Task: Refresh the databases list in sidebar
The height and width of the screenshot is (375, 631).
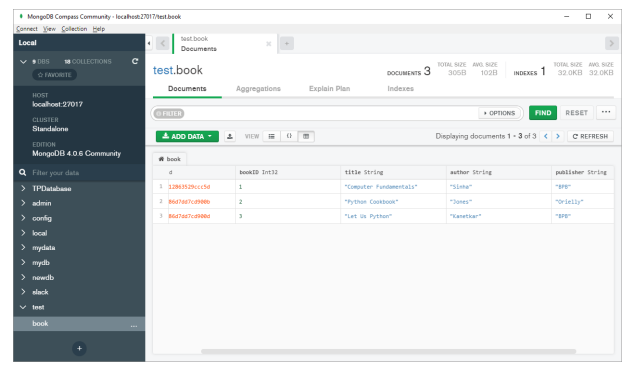Action: (135, 61)
